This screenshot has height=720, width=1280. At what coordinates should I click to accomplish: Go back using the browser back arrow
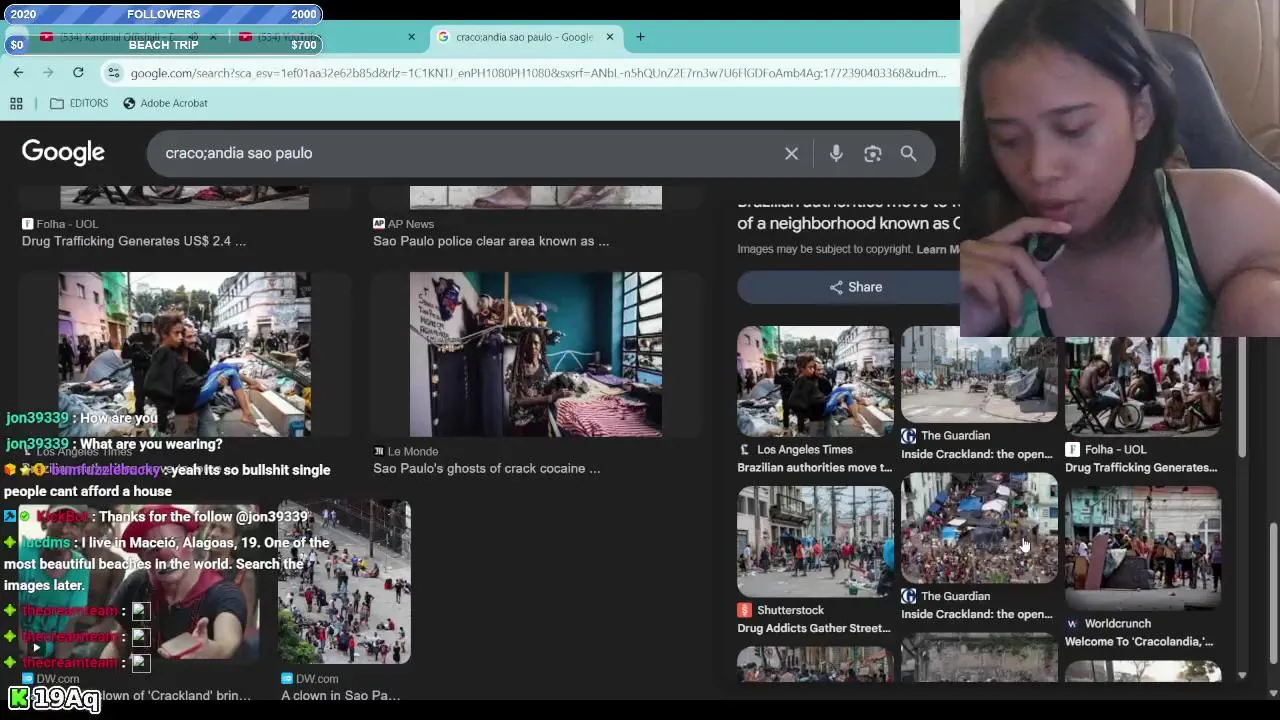pos(18,72)
